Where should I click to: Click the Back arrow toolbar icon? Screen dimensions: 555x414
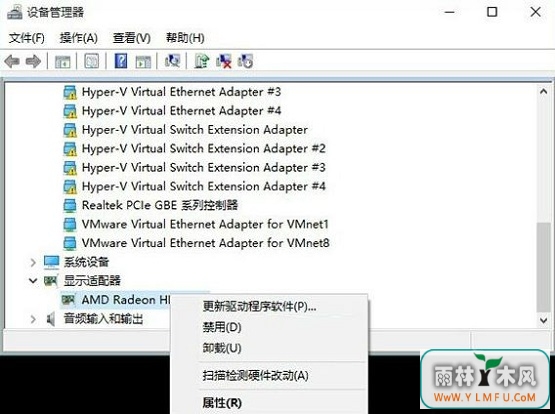click(x=12, y=61)
